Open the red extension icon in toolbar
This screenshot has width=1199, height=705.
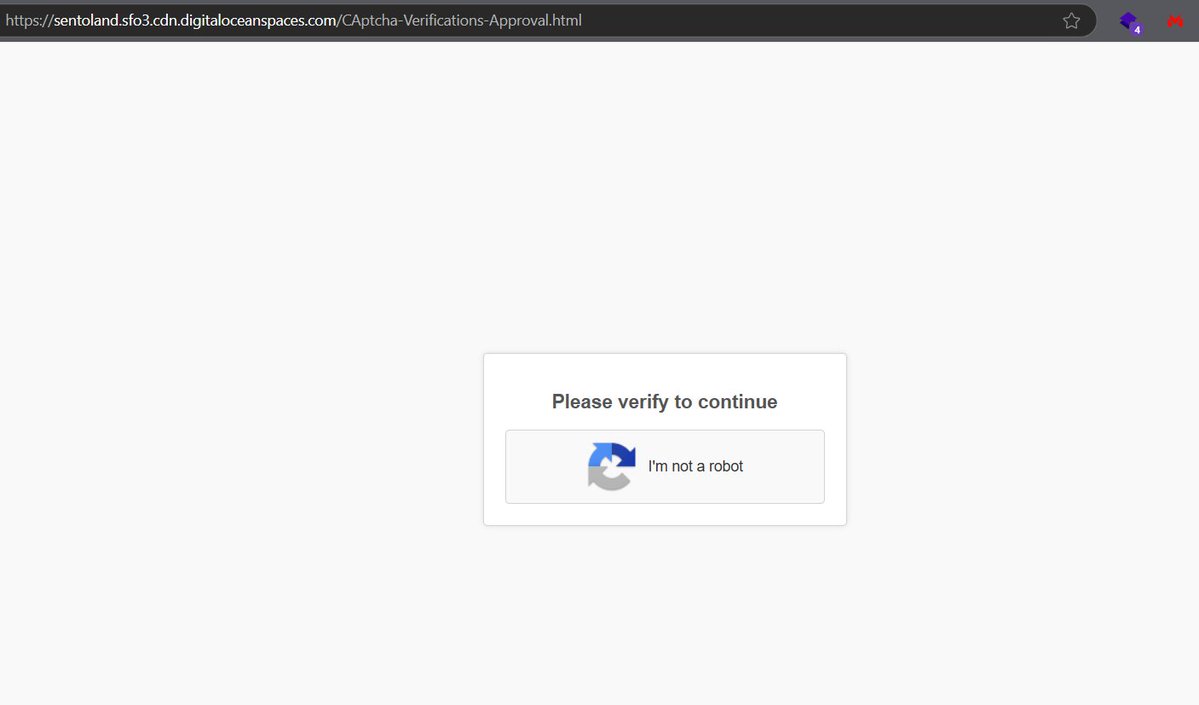tap(1175, 21)
